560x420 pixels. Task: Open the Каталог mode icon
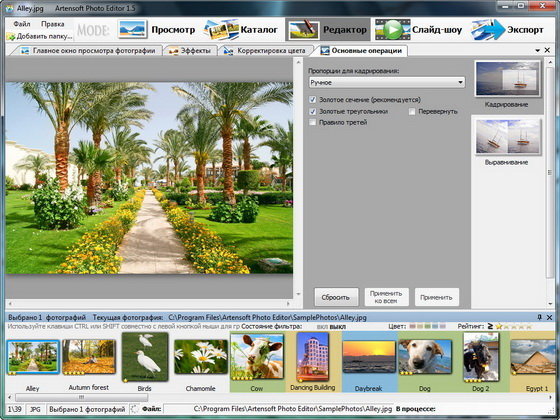[221, 29]
